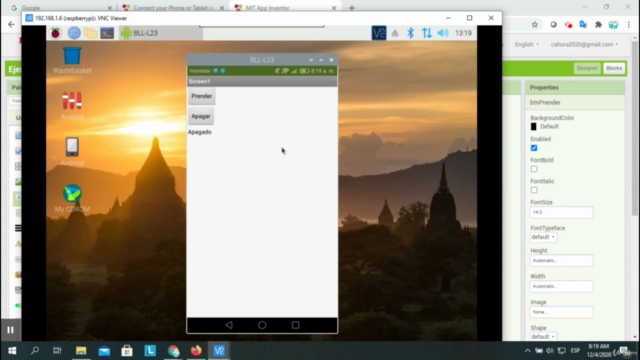Open the My CDROM desktop icon

coord(72,198)
